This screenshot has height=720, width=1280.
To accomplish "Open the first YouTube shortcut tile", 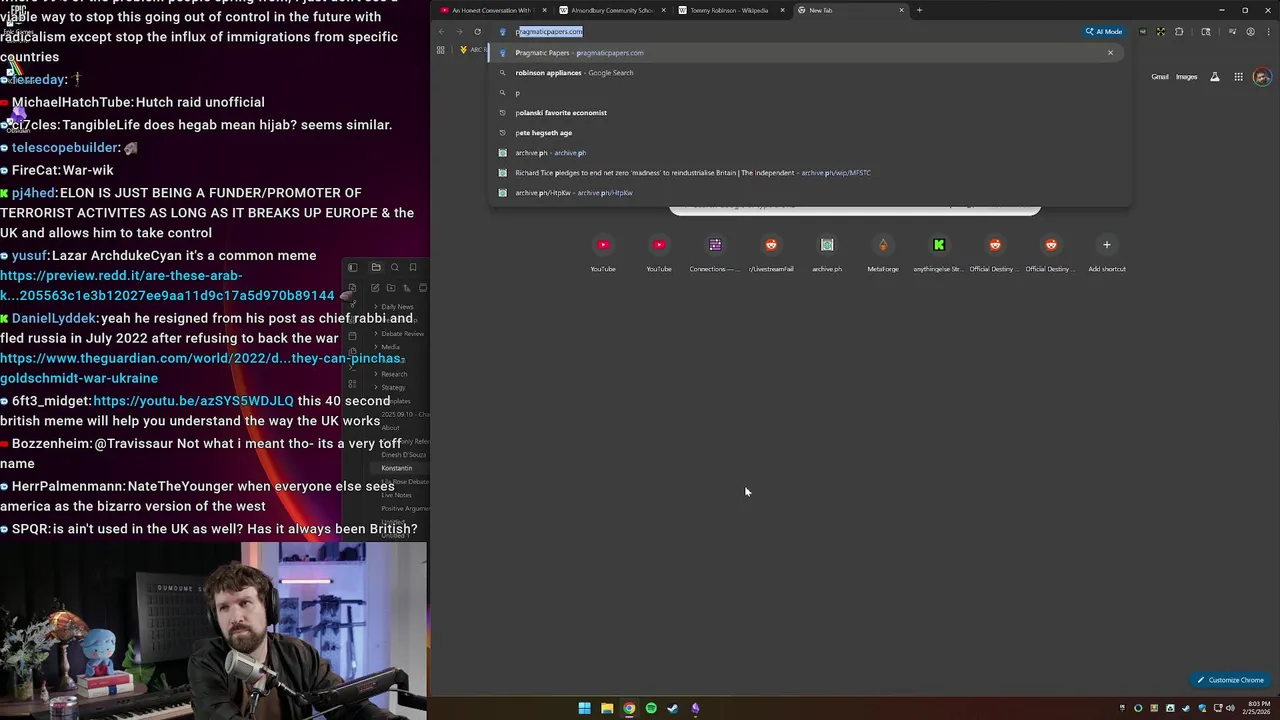I will coord(603,251).
